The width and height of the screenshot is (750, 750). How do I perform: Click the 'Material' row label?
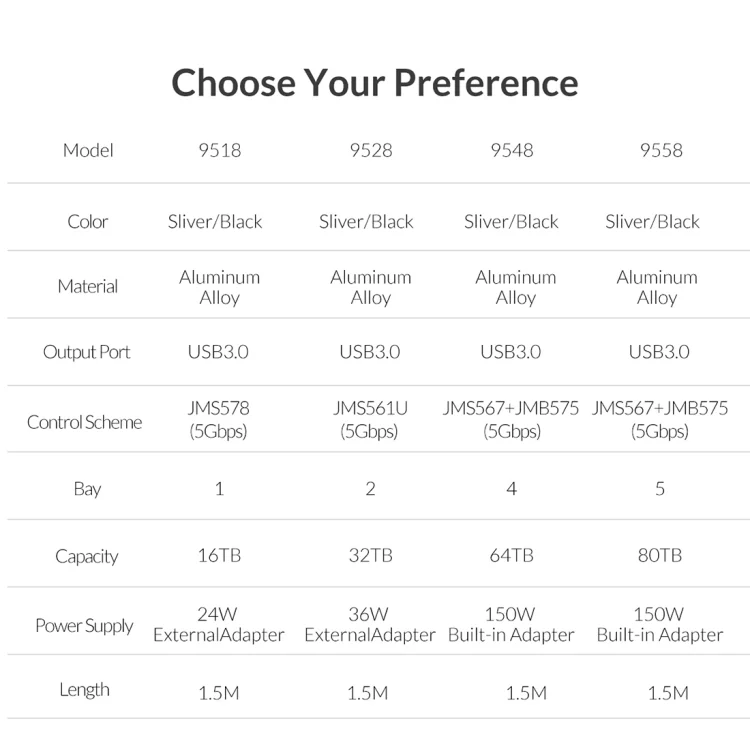coord(88,287)
